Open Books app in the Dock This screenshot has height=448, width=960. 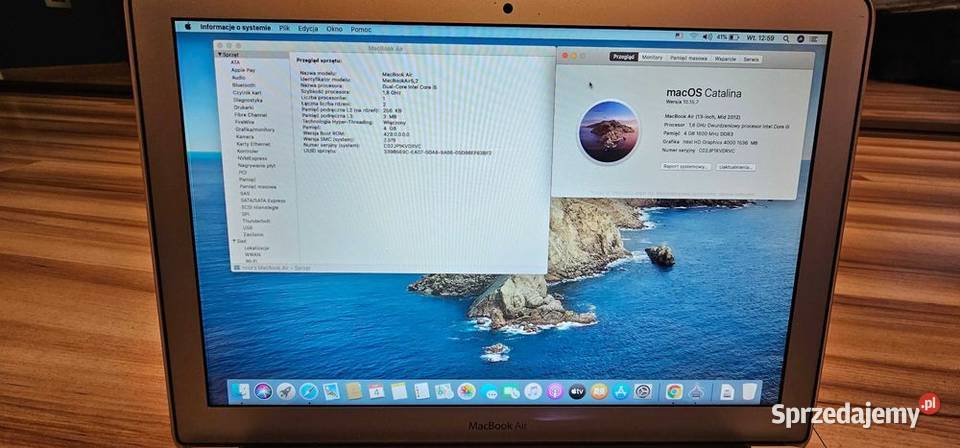(x=599, y=391)
